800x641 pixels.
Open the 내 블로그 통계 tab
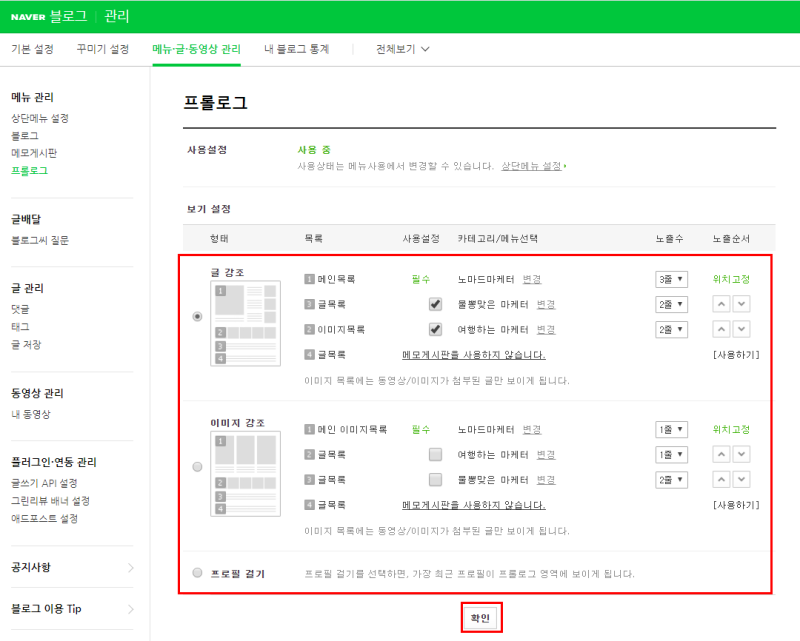296,49
